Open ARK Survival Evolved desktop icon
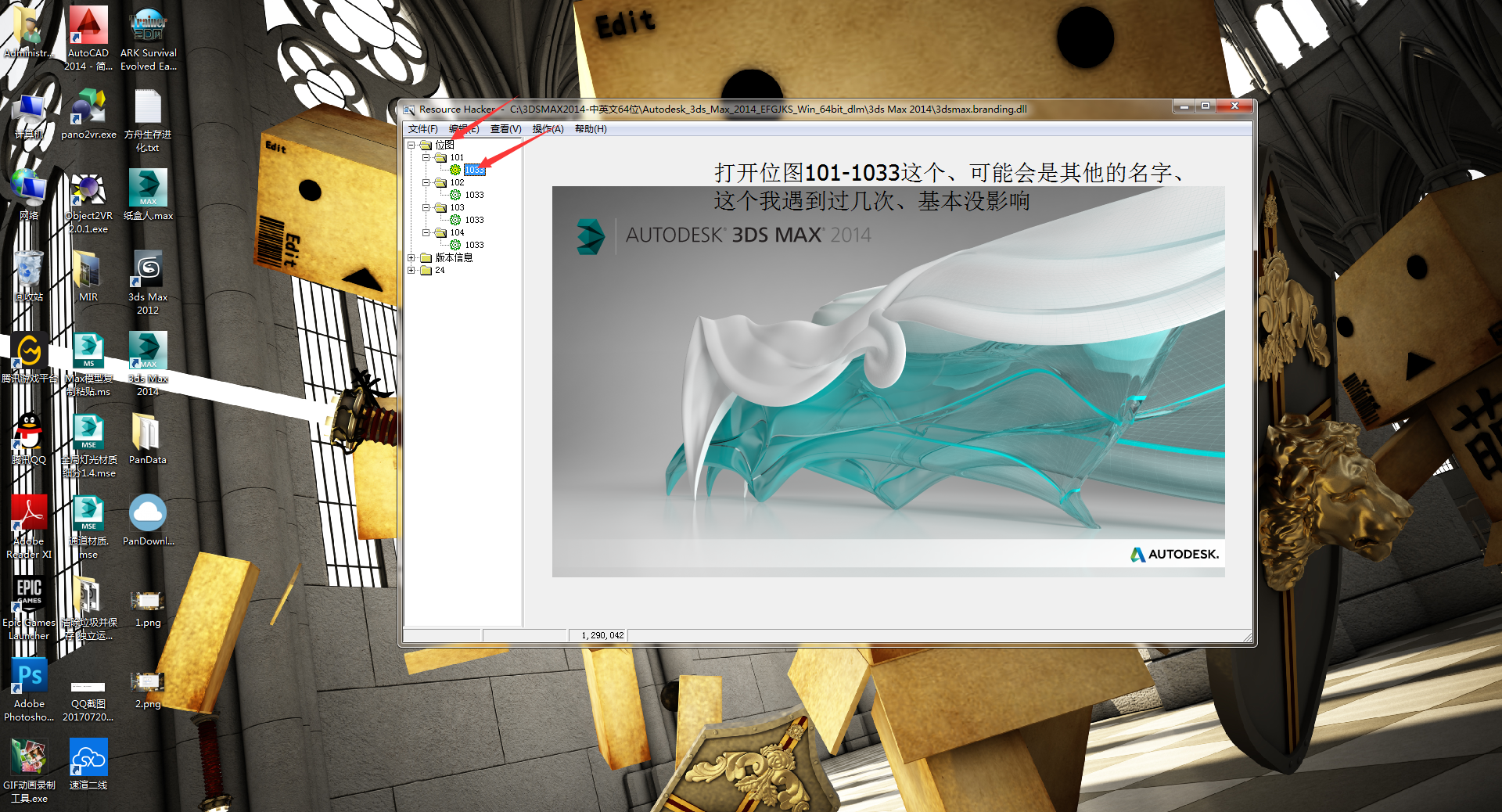Screen dimensions: 1502x812 148,38
